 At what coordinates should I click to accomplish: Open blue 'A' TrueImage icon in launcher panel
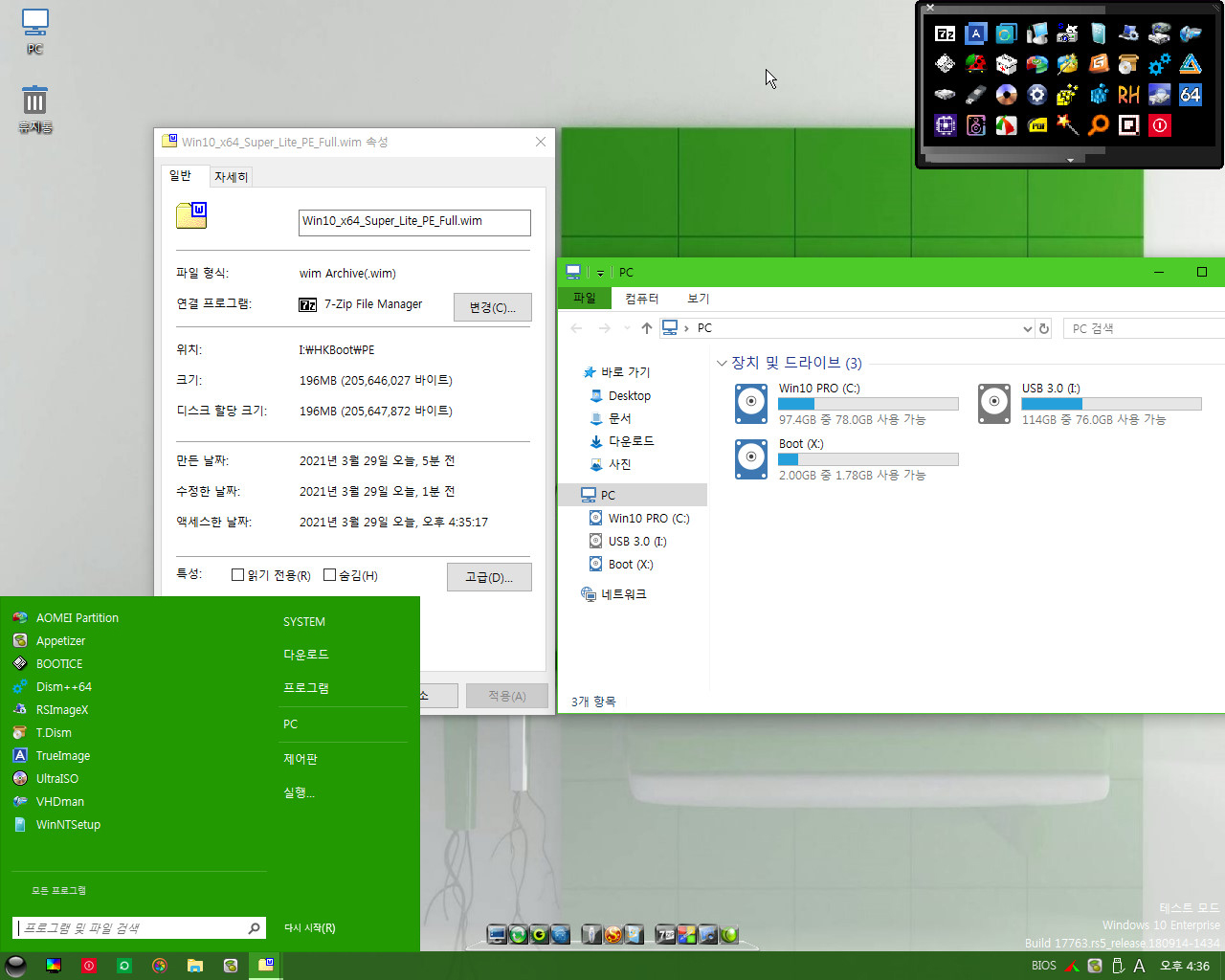[x=975, y=33]
